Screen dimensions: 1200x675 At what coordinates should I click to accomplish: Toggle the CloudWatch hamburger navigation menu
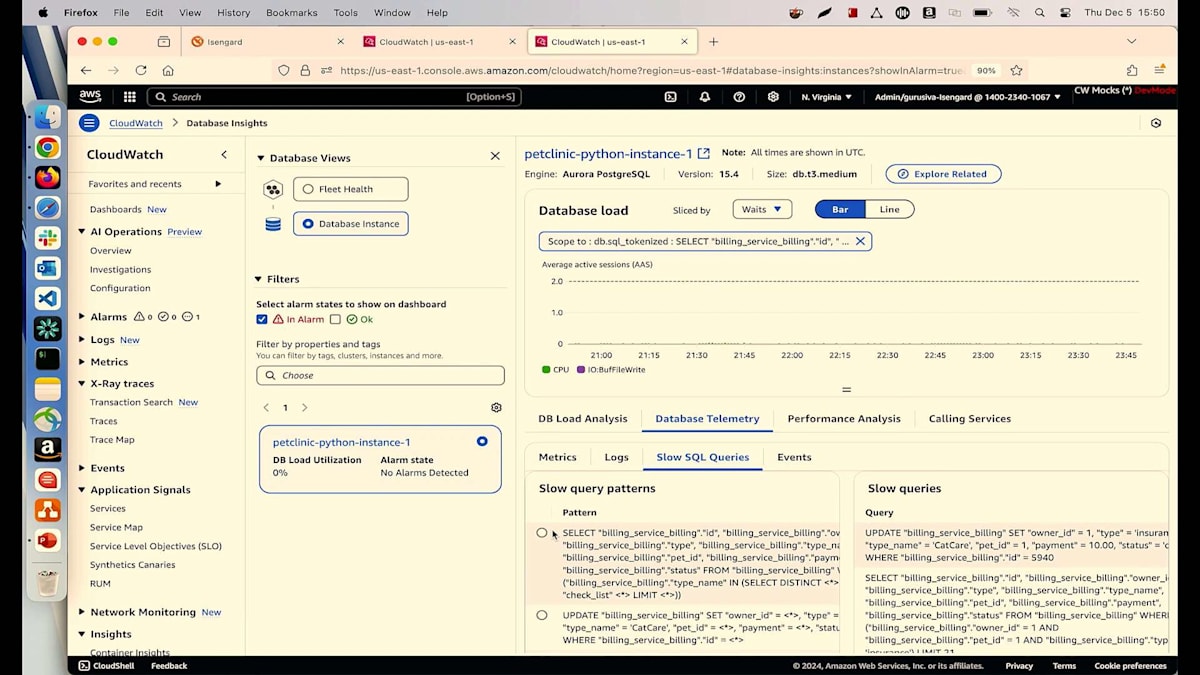[x=89, y=123]
